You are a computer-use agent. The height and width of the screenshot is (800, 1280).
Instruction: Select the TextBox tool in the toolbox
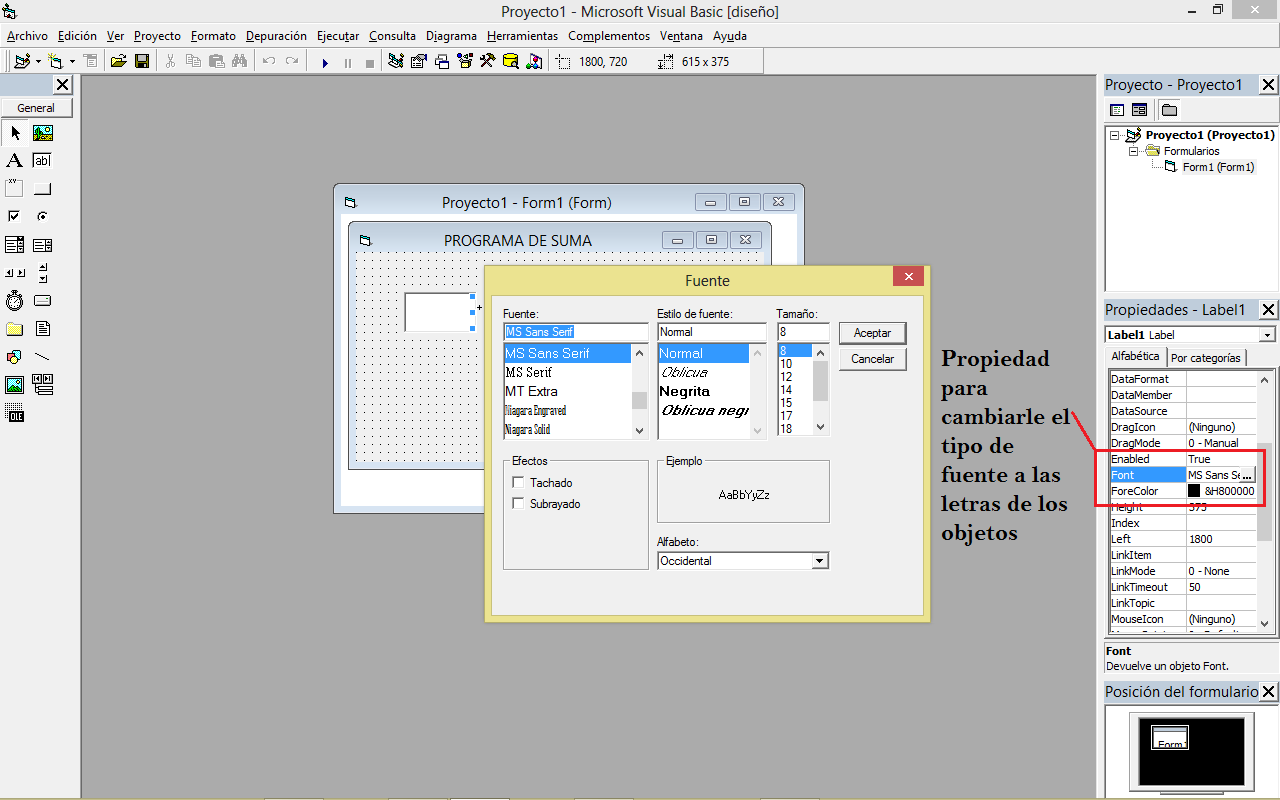(42, 160)
